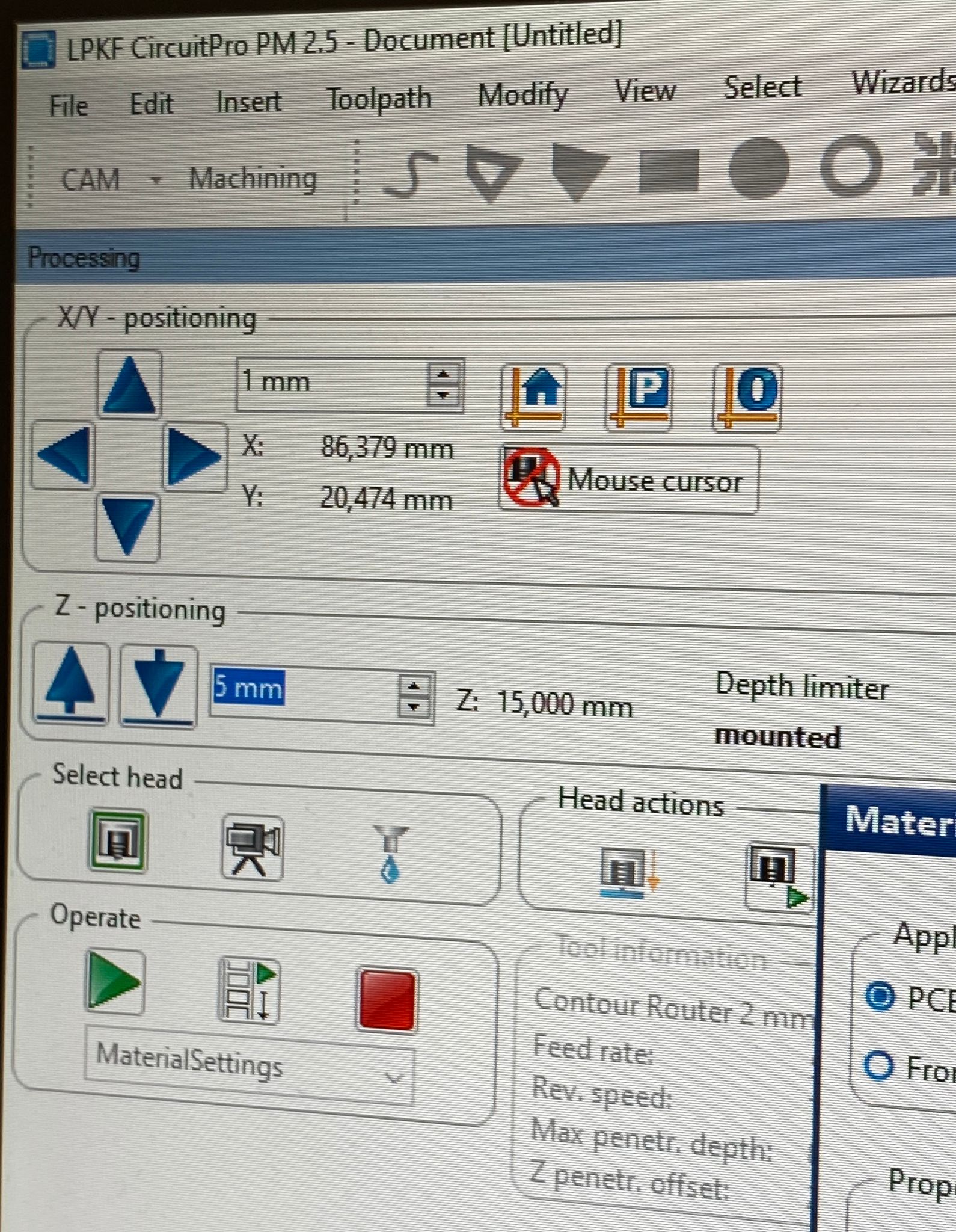The height and width of the screenshot is (1232, 956).
Task: Click the Contour Router 2 mm tool text
Action: click(673, 1008)
